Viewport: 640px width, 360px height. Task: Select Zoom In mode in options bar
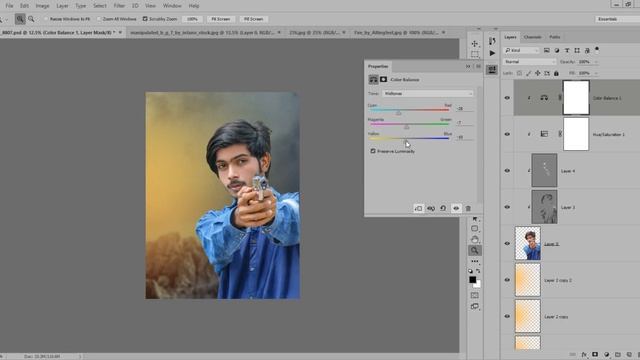click(20, 19)
